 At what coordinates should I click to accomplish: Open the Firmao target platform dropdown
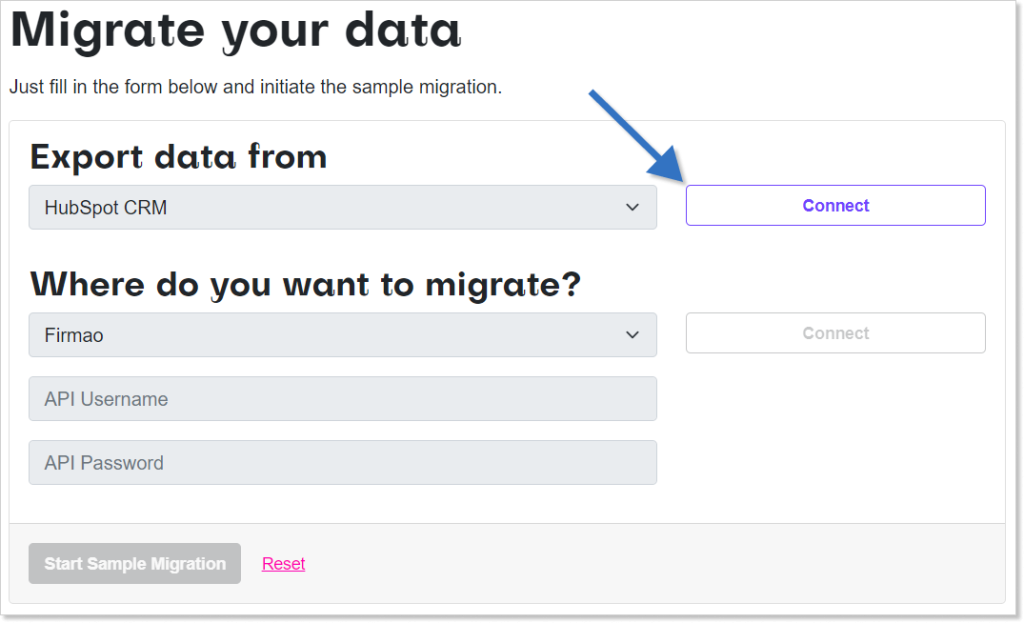tap(342, 334)
